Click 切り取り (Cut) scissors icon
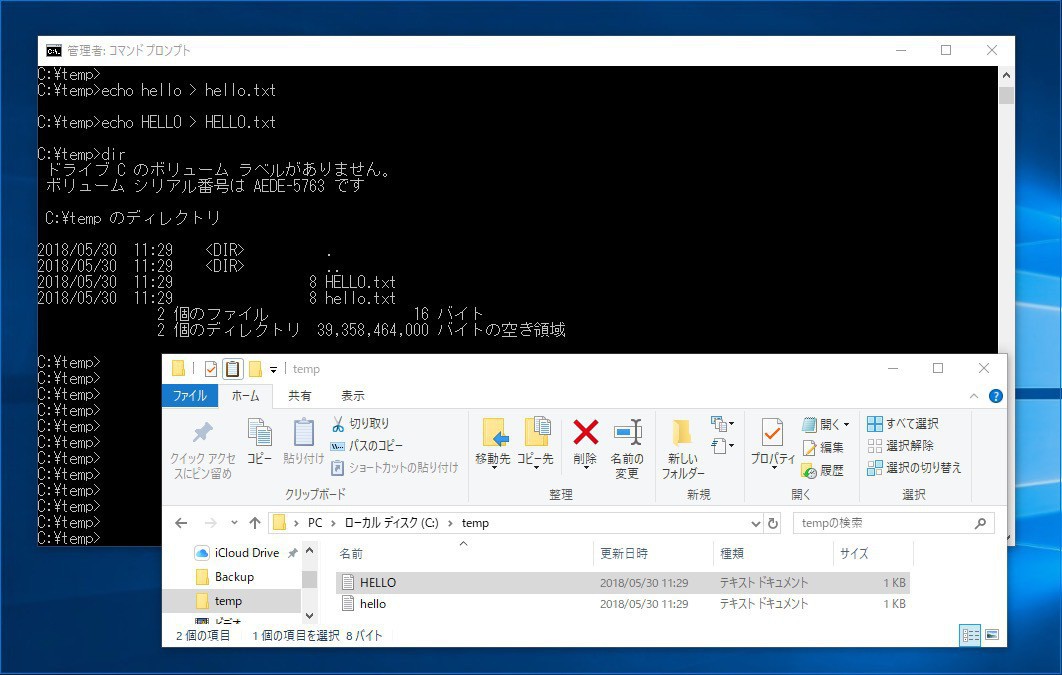The width and height of the screenshot is (1062, 675). (x=338, y=424)
